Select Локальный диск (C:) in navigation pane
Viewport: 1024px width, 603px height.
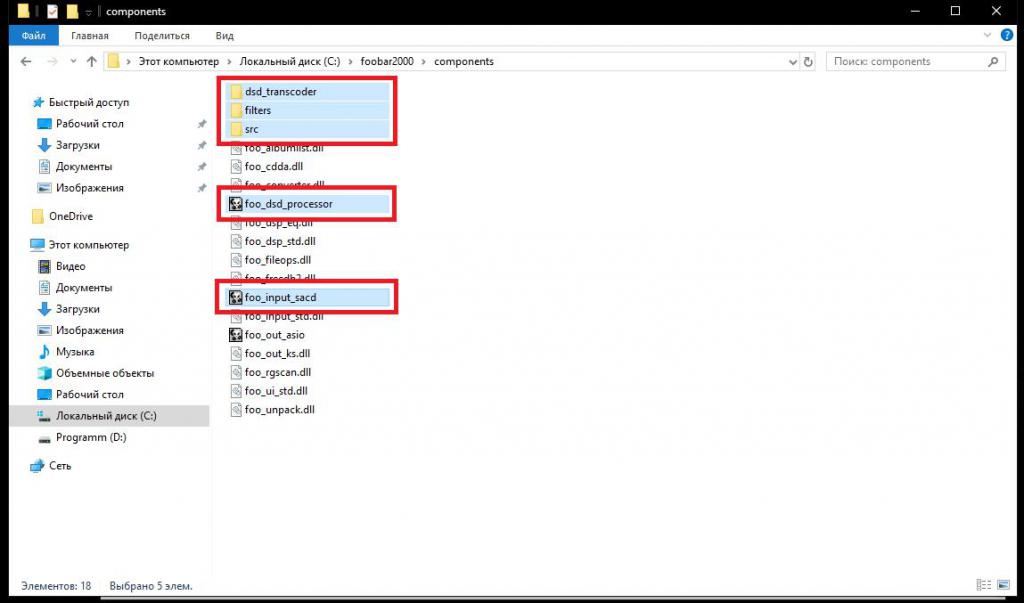pos(106,416)
